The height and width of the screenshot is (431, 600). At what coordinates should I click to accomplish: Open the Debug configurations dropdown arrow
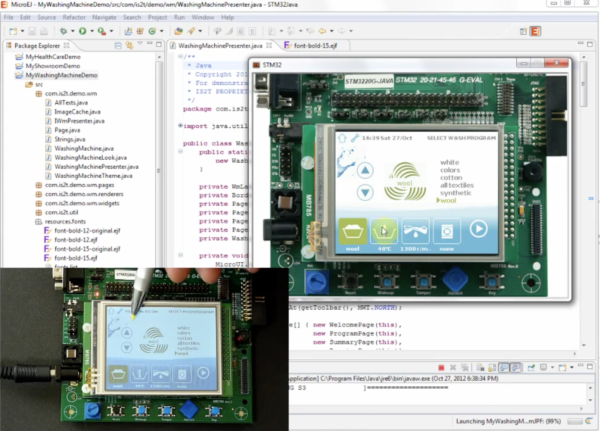[x=72, y=31]
